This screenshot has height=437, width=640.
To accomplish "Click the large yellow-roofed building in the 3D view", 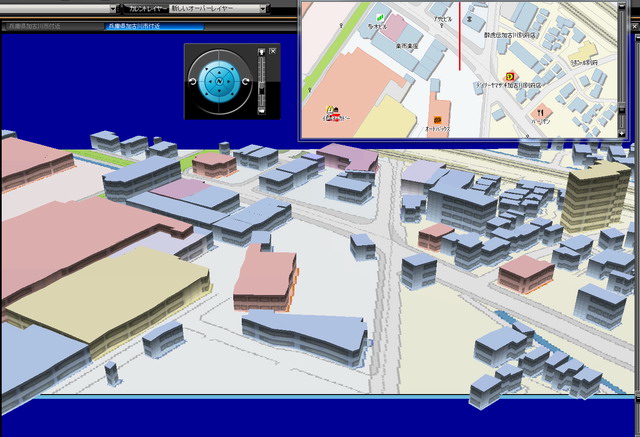I will point(108,300).
